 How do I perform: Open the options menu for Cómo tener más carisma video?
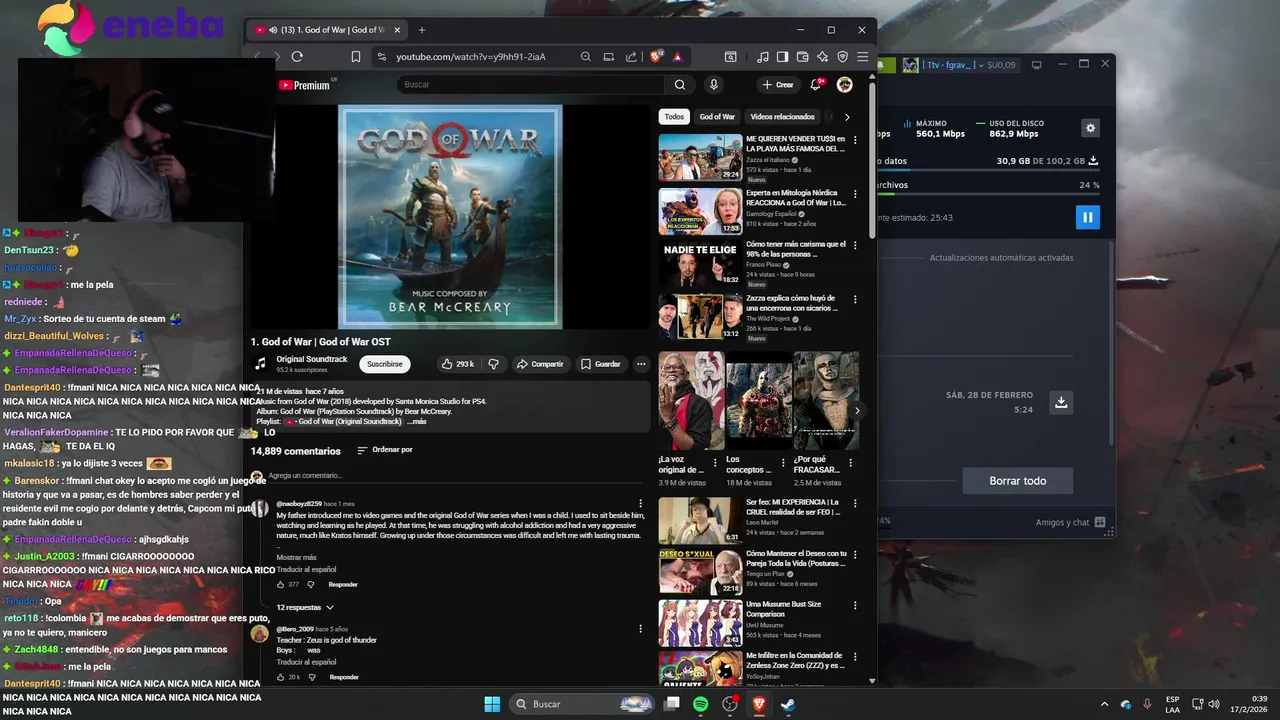click(x=856, y=246)
